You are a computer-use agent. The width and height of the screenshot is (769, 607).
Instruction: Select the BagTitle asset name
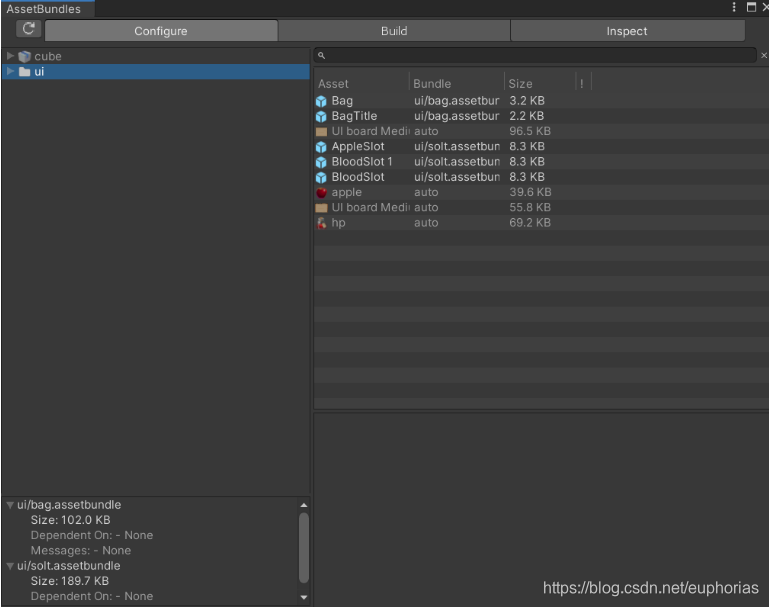(354, 116)
